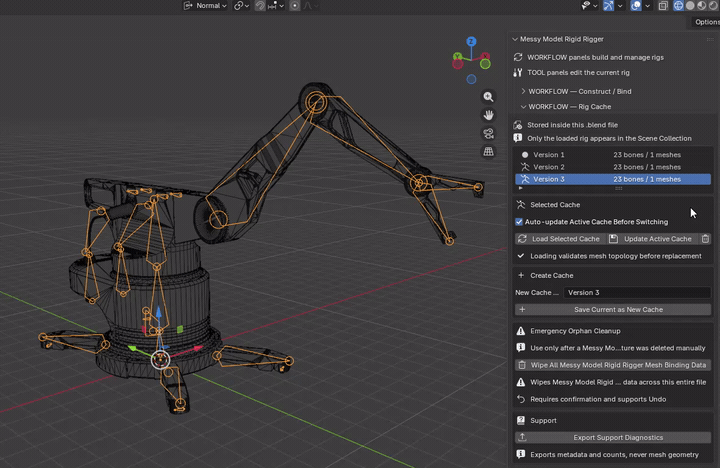This screenshot has height=468, width=720.
Task: Click the workflow refresh arrows icon
Action: (518, 57)
